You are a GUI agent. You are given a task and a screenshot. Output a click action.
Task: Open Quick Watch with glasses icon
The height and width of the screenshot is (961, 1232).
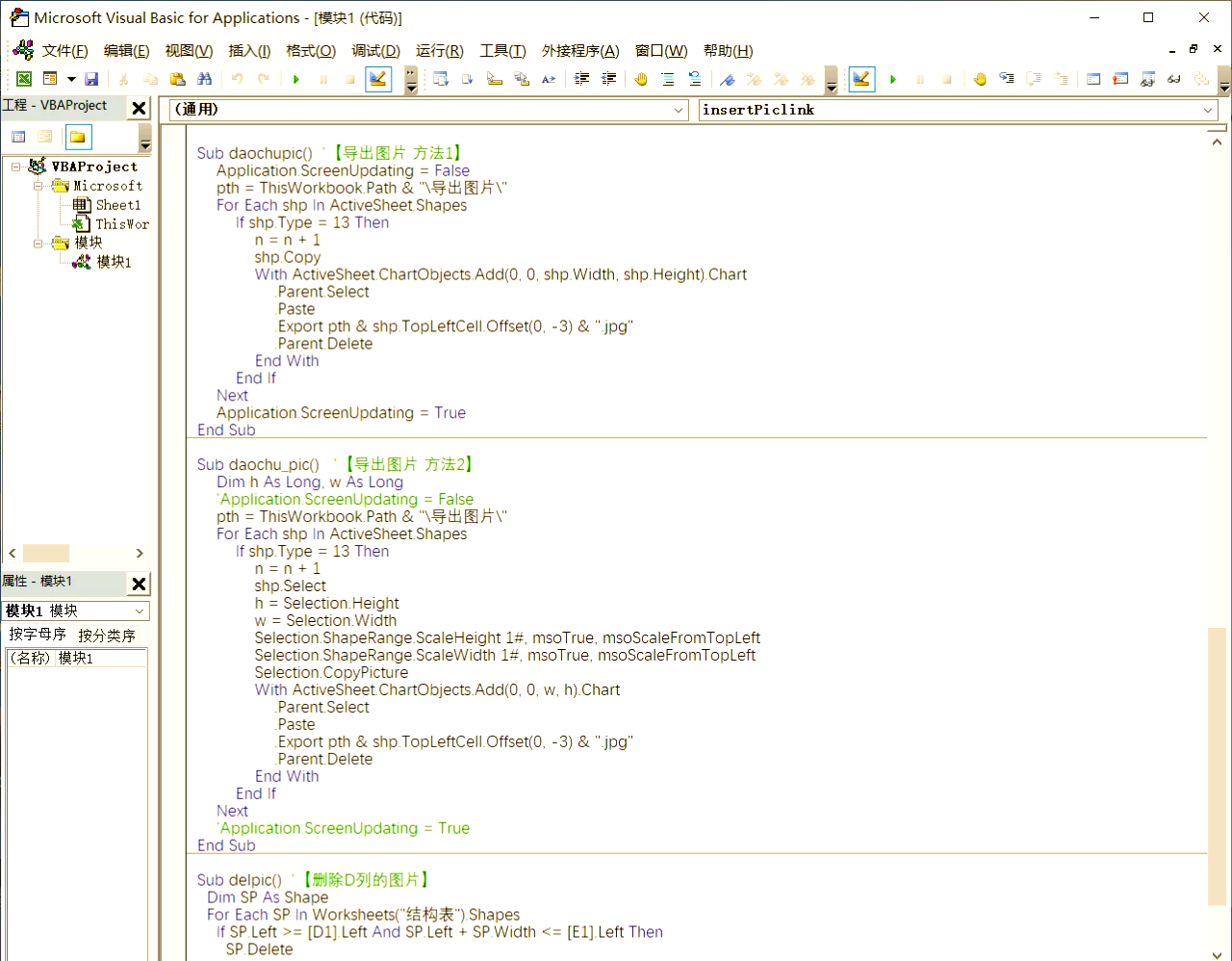(x=1174, y=79)
